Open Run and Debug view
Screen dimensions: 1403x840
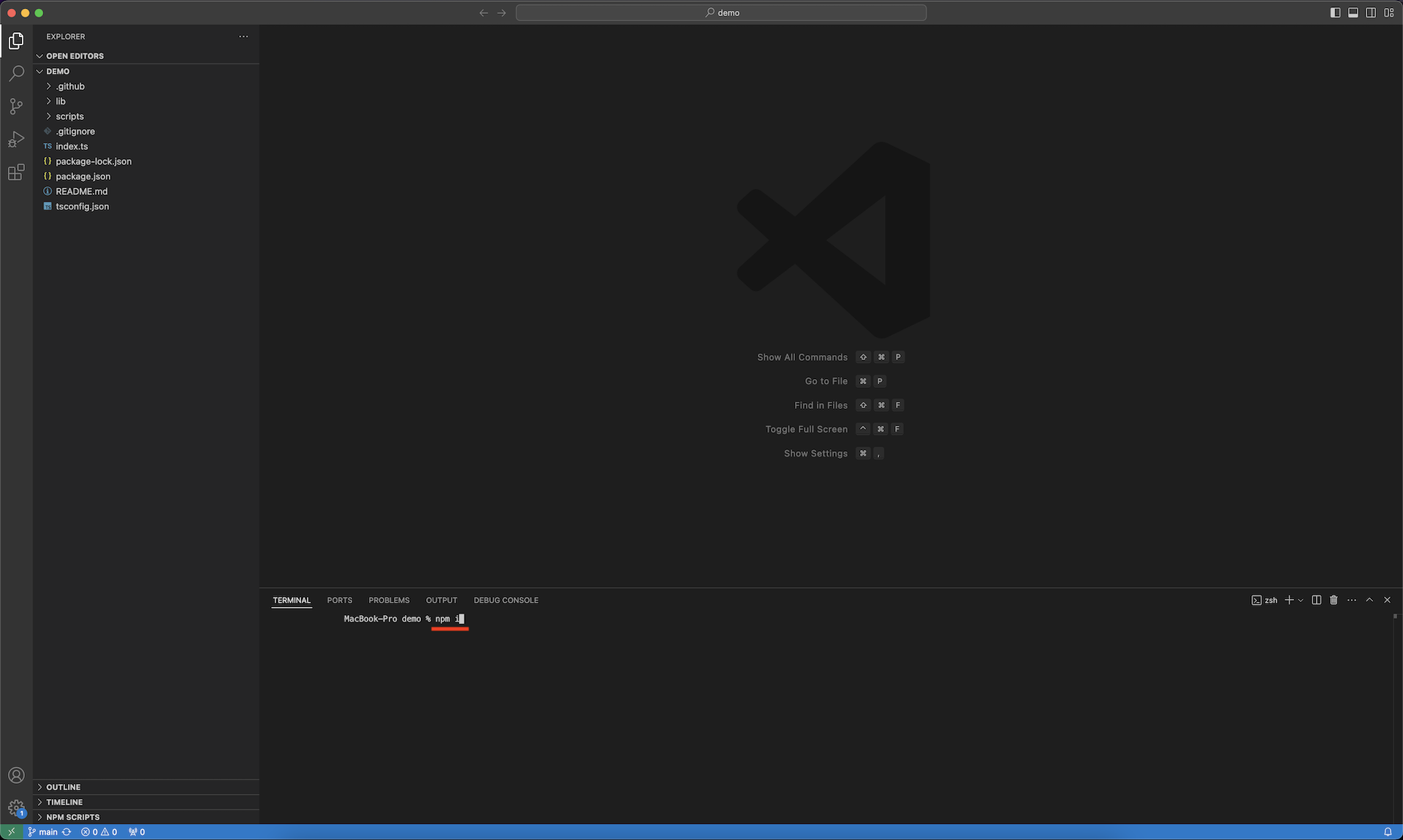click(x=16, y=139)
